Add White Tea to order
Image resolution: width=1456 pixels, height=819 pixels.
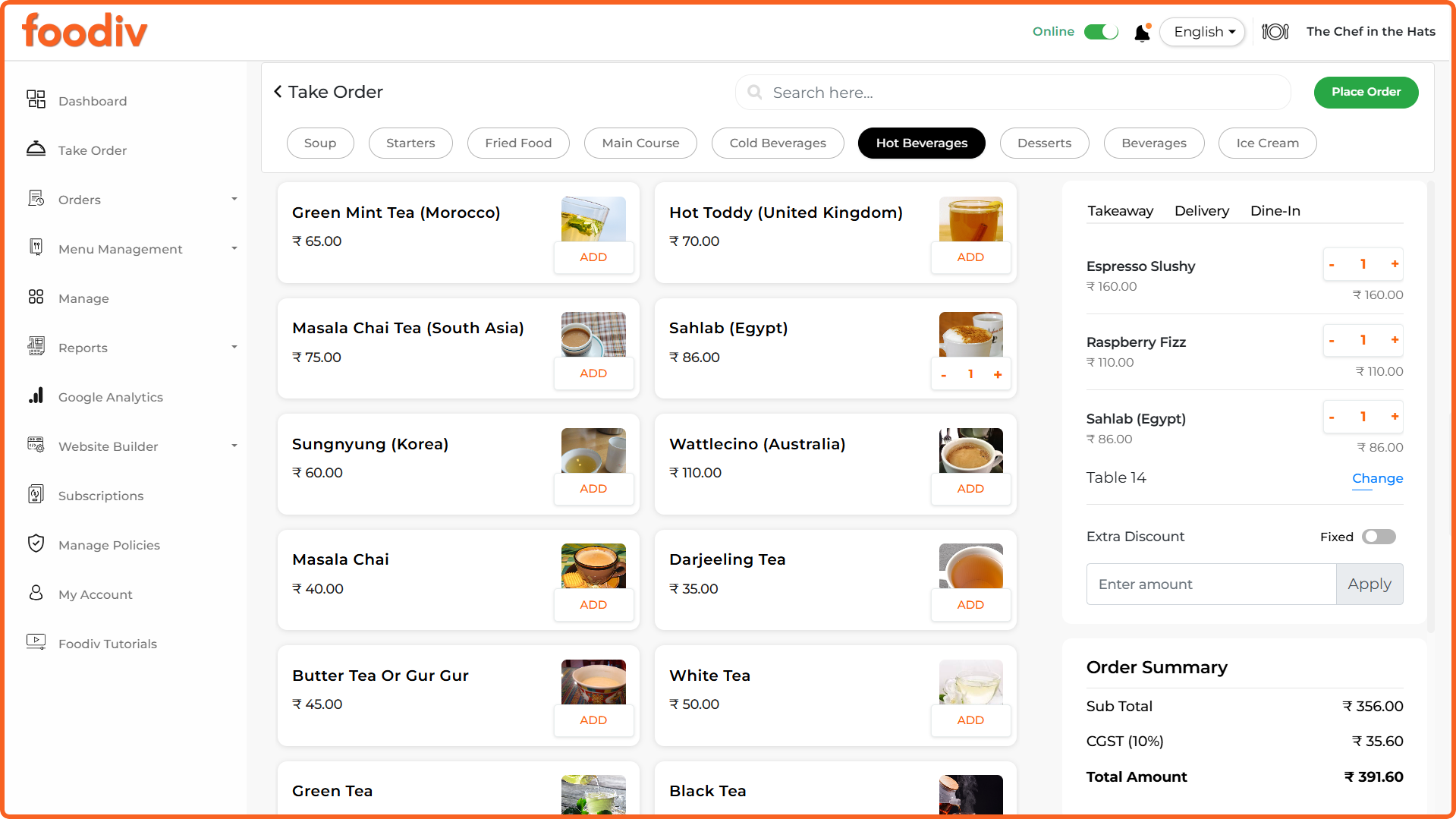pos(970,720)
